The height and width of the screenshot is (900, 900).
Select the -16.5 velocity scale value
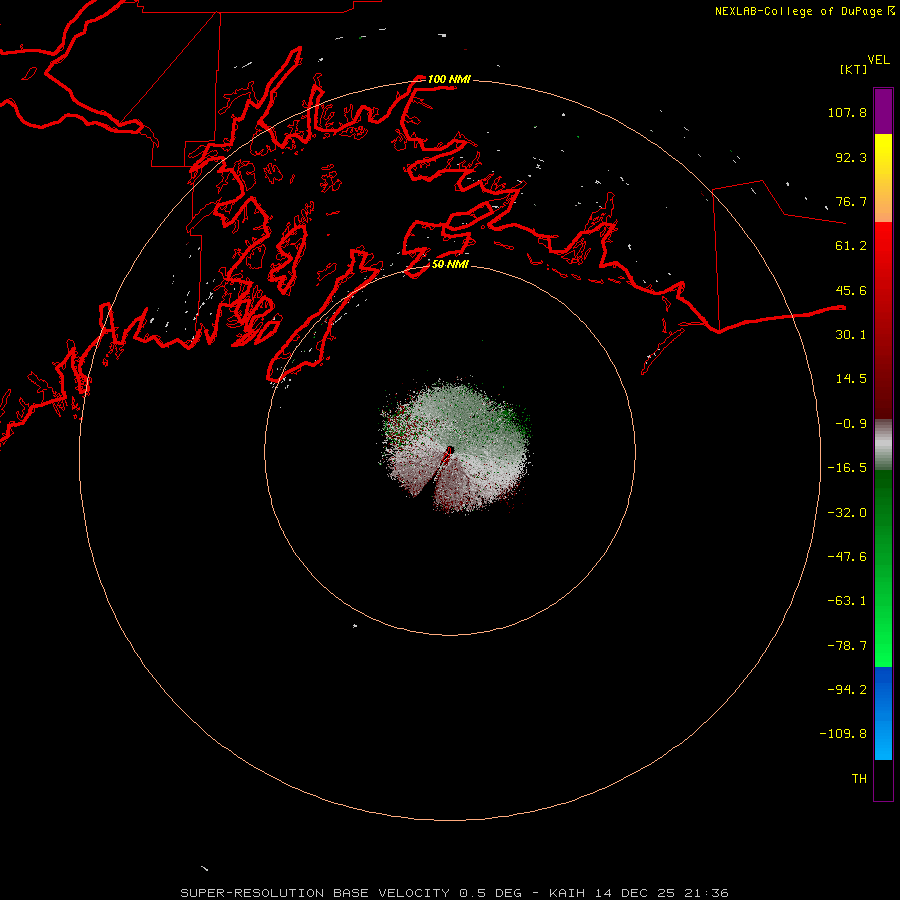pos(847,468)
